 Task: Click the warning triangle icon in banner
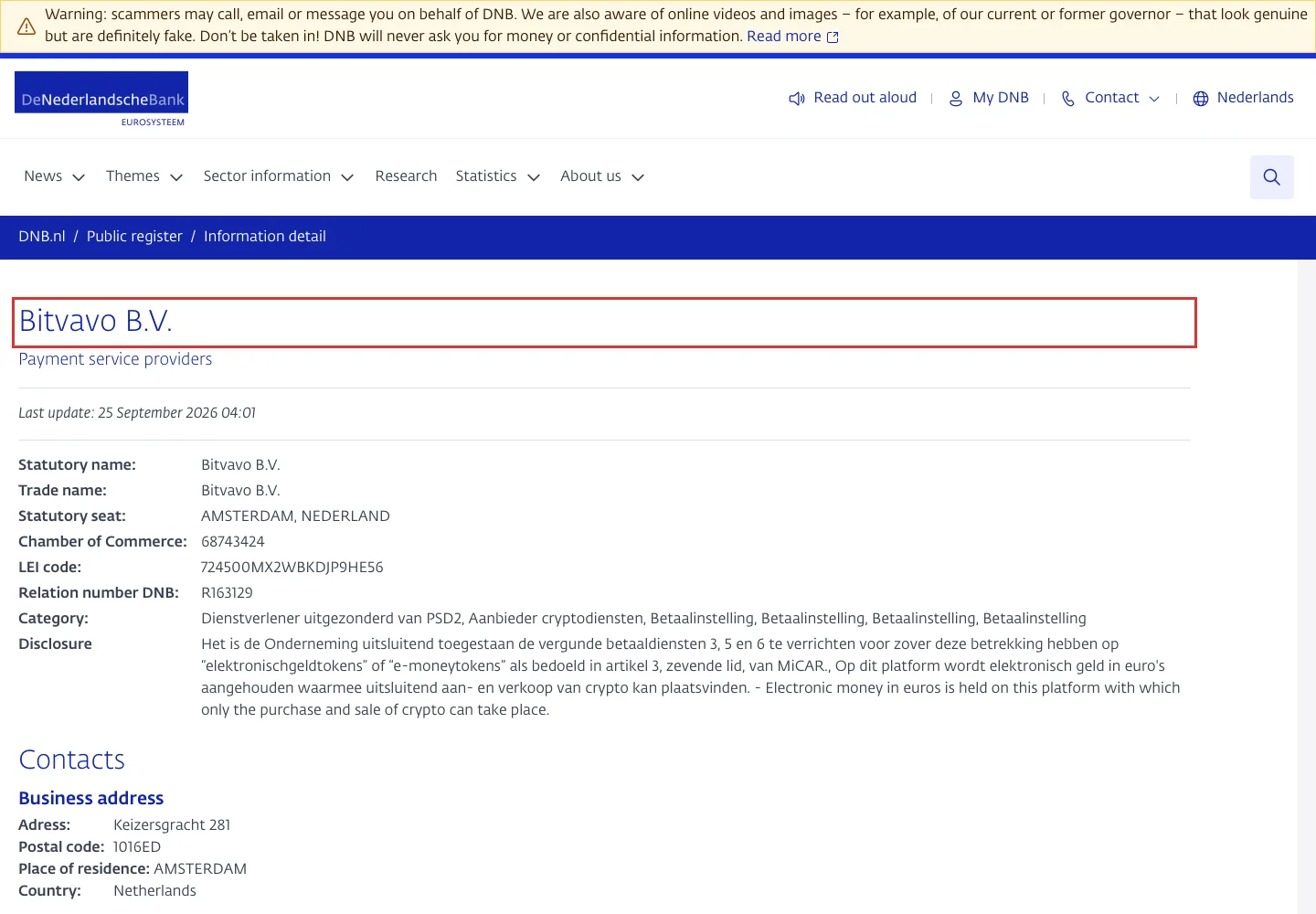point(27,27)
